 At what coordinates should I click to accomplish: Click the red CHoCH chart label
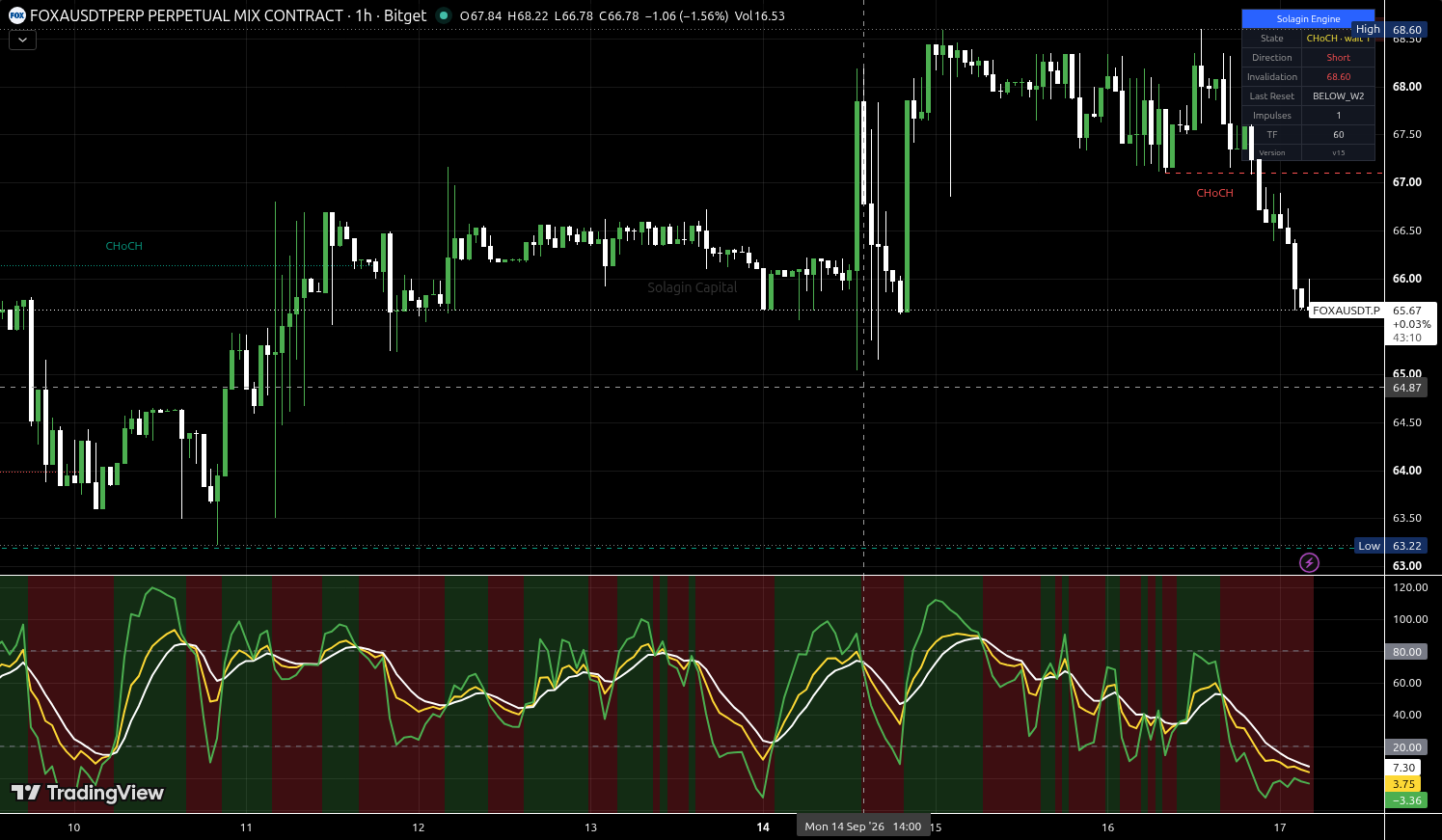[x=1214, y=193]
